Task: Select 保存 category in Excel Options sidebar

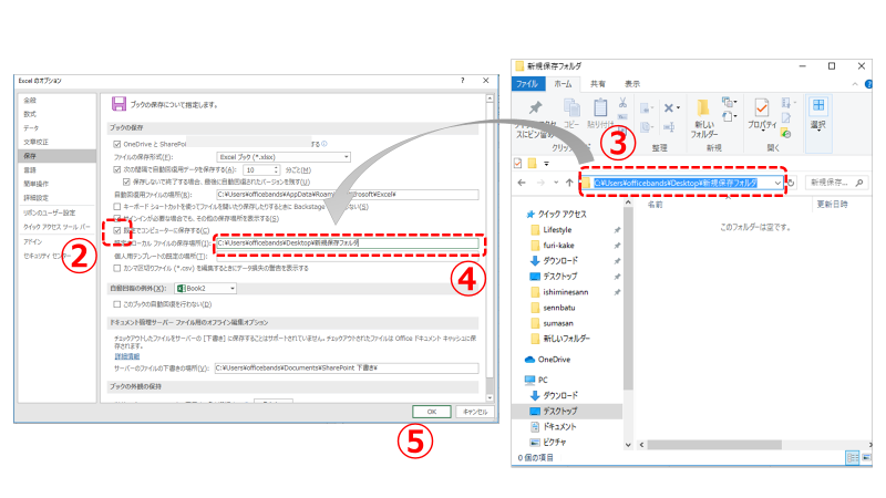Action: (57, 156)
